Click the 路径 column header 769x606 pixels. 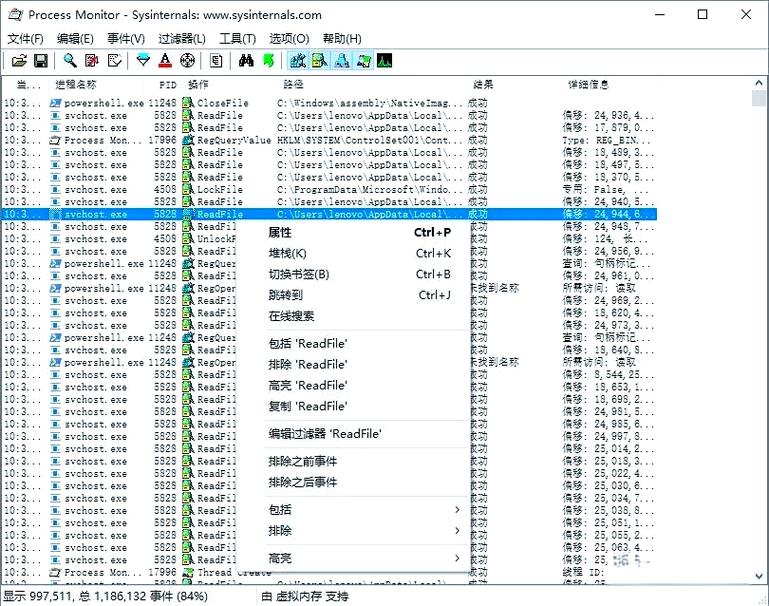[x=293, y=84]
